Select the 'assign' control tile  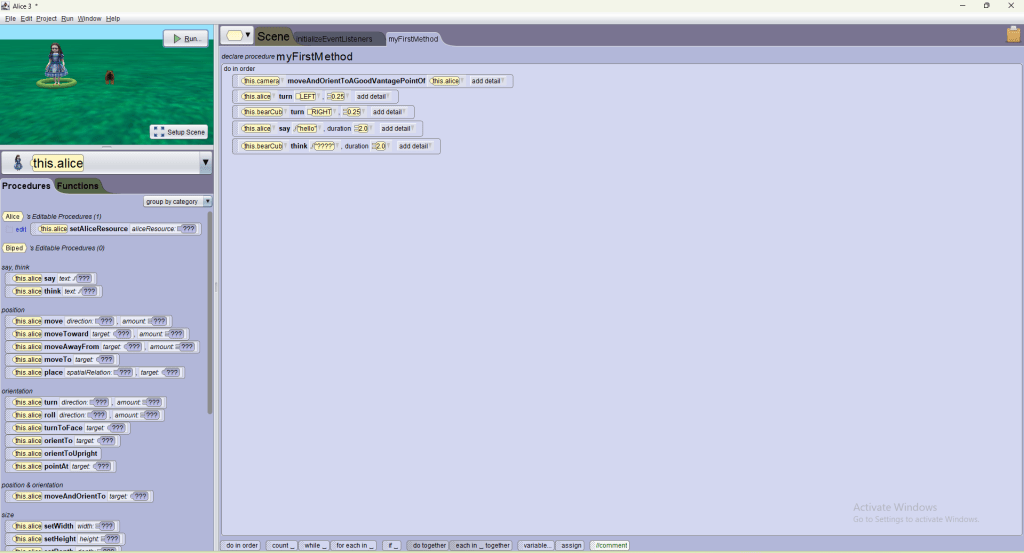click(571, 545)
